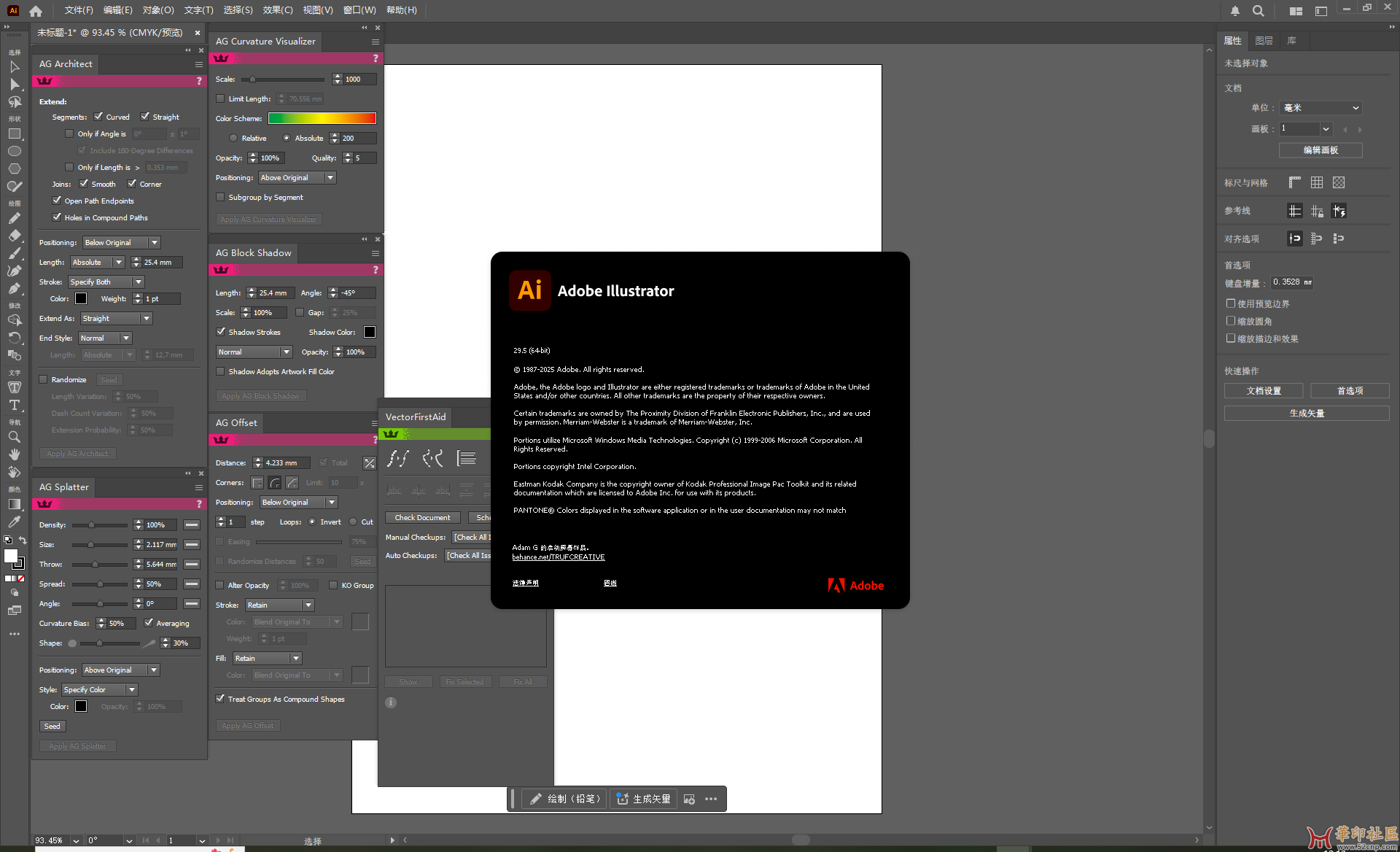The image size is (1400, 852).
Task: Select the Ellipse shape tool
Action: click(x=14, y=151)
